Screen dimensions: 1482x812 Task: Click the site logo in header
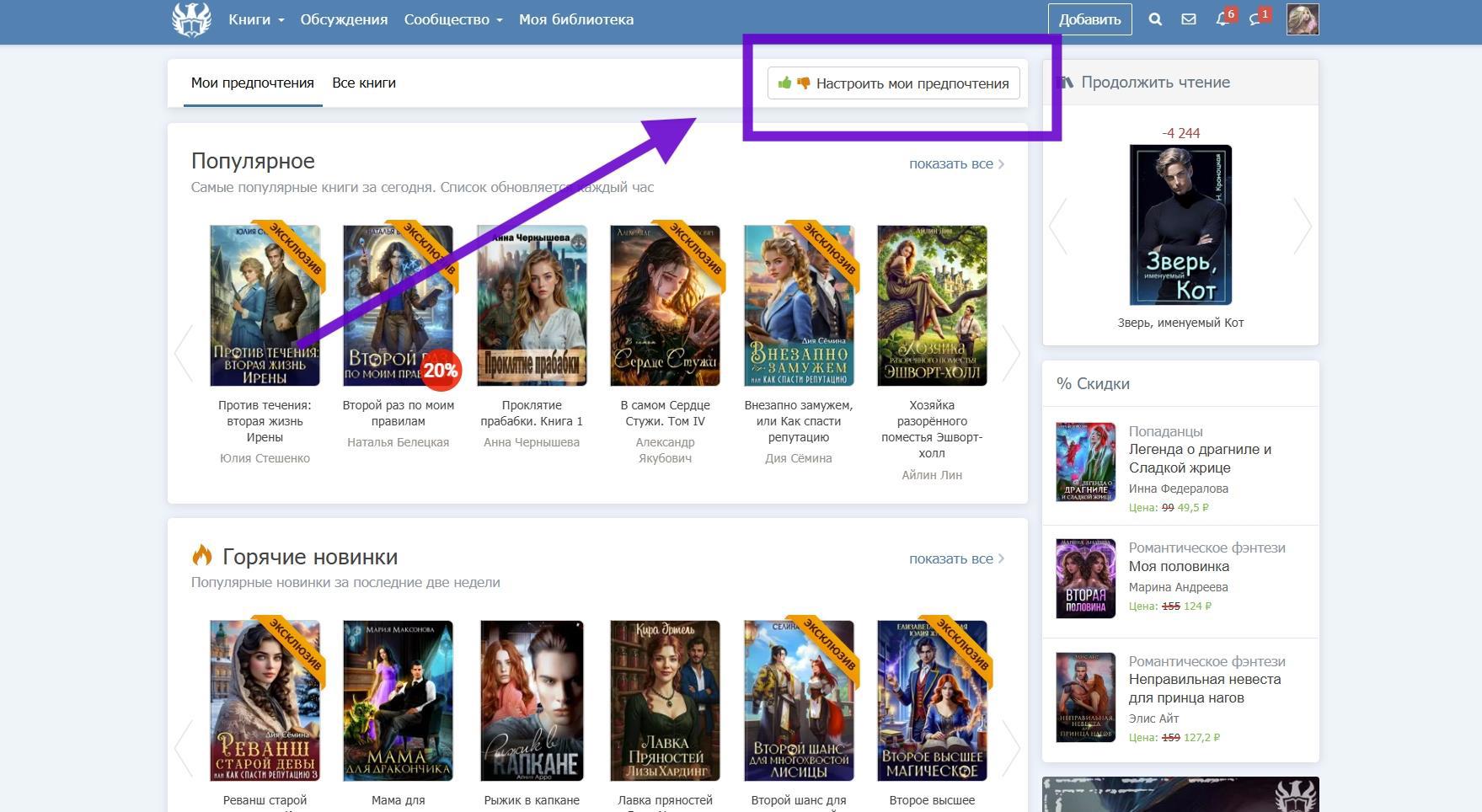coord(191,19)
